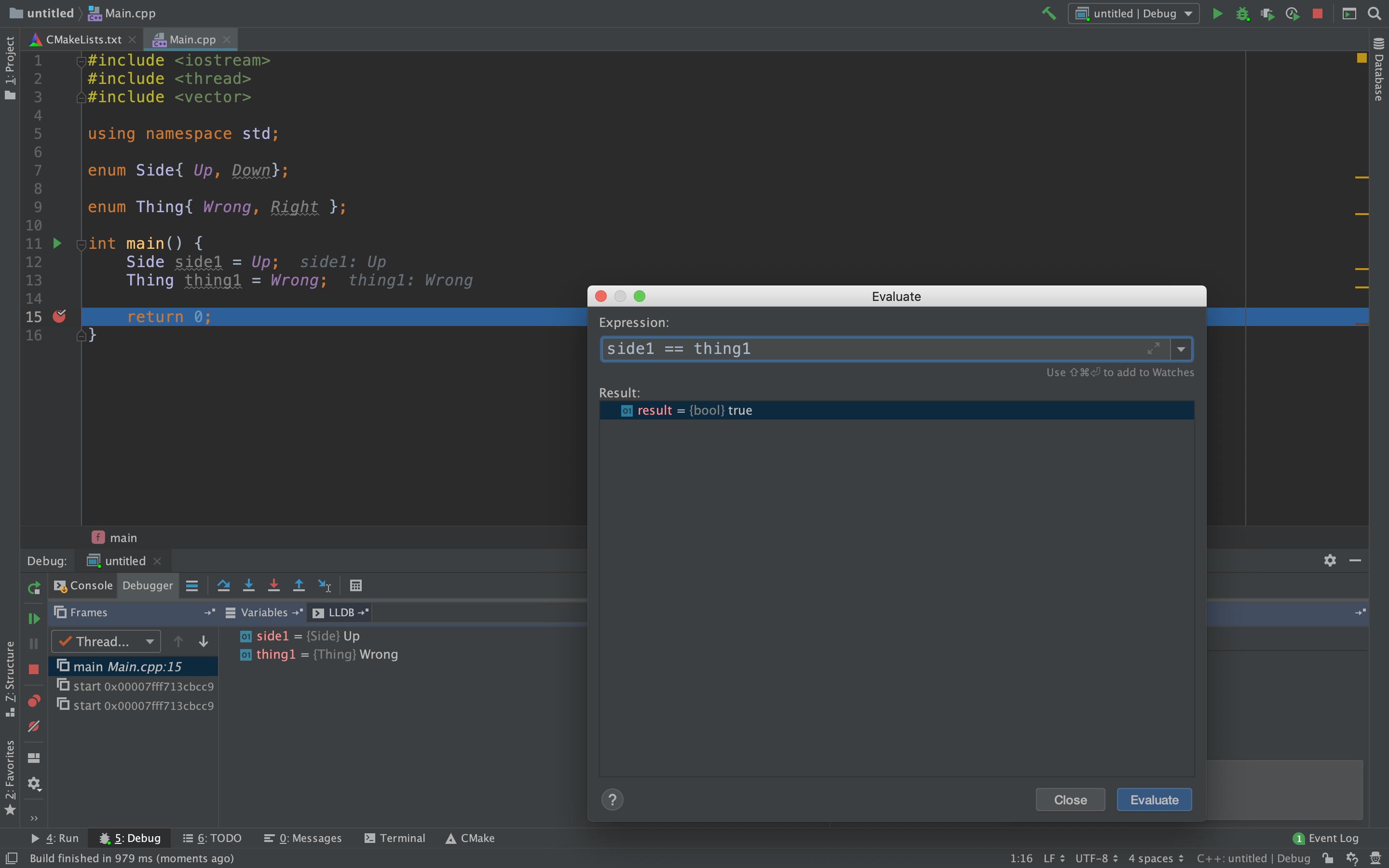View Breakpoints double red circle icon
The width and height of the screenshot is (1389, 868).
(x=34, y=701)
